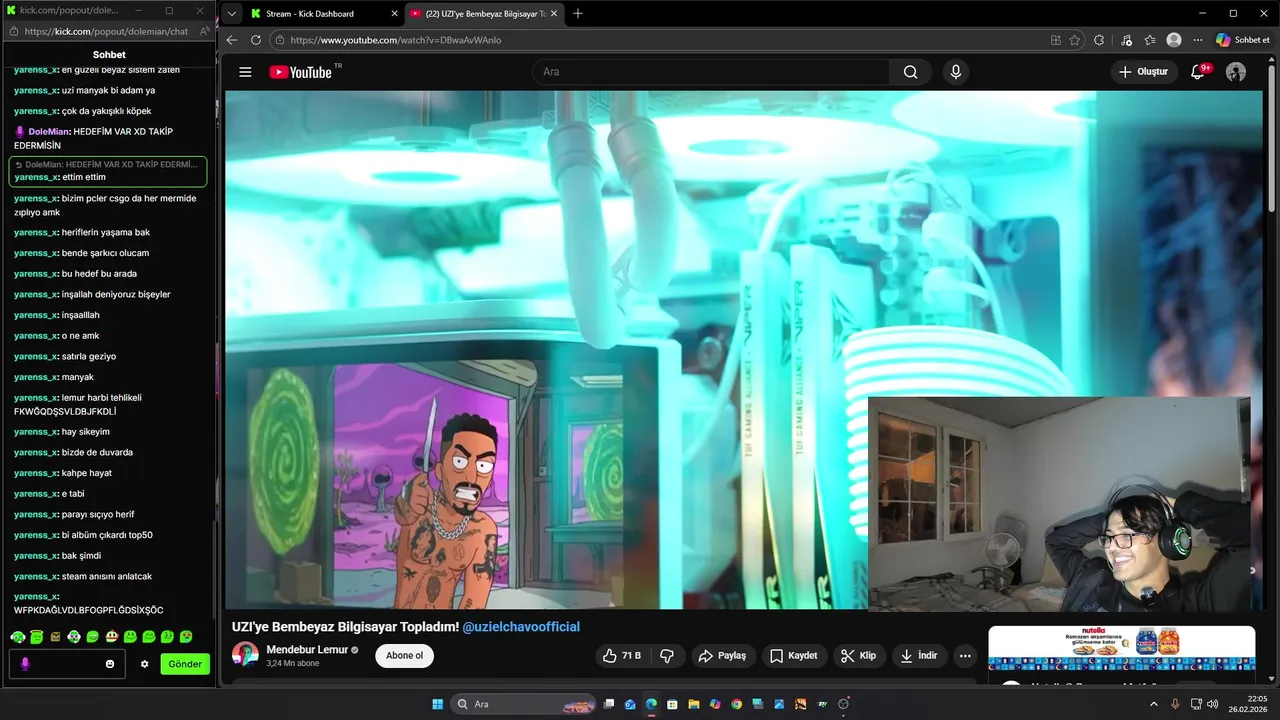Show hidden system tray icons chevron
The image size is (1280, 720).
1154,704
